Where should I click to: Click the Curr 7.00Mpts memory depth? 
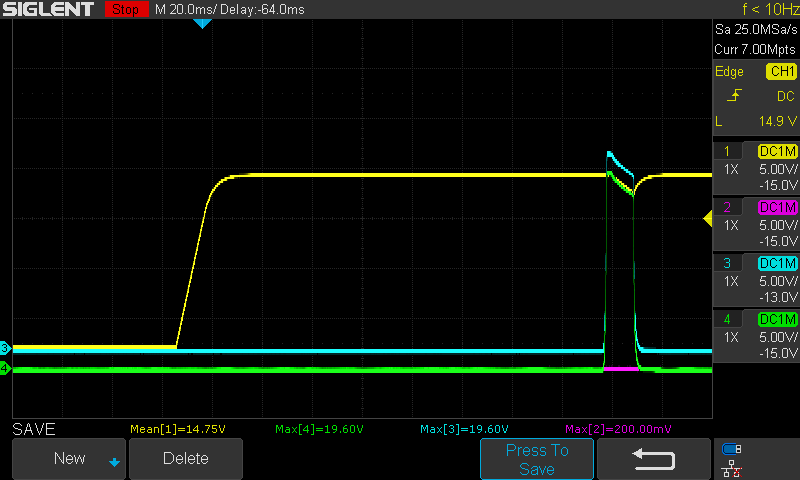click(755, 49)
